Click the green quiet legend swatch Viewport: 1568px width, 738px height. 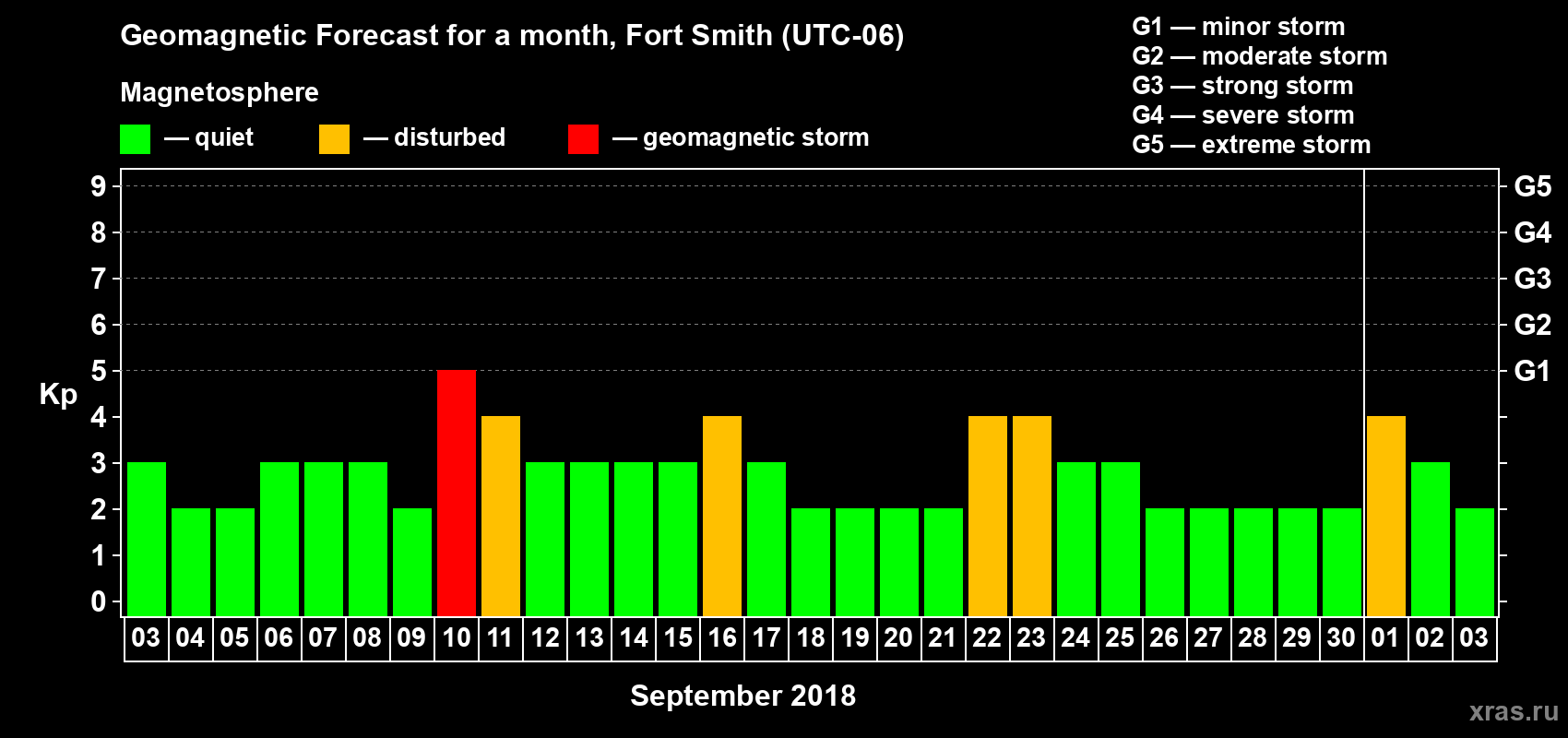[135, 139]
